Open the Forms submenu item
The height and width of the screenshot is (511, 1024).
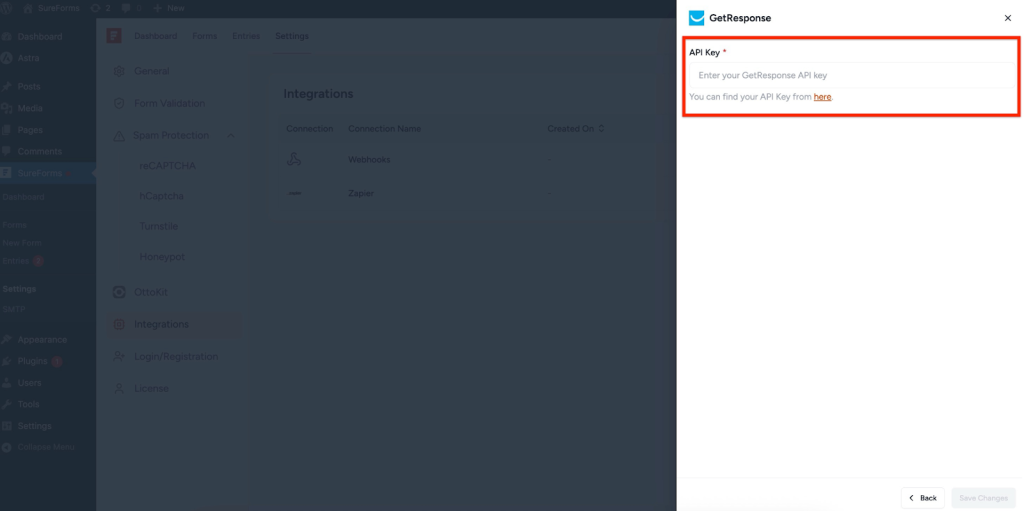click(14, 225)
